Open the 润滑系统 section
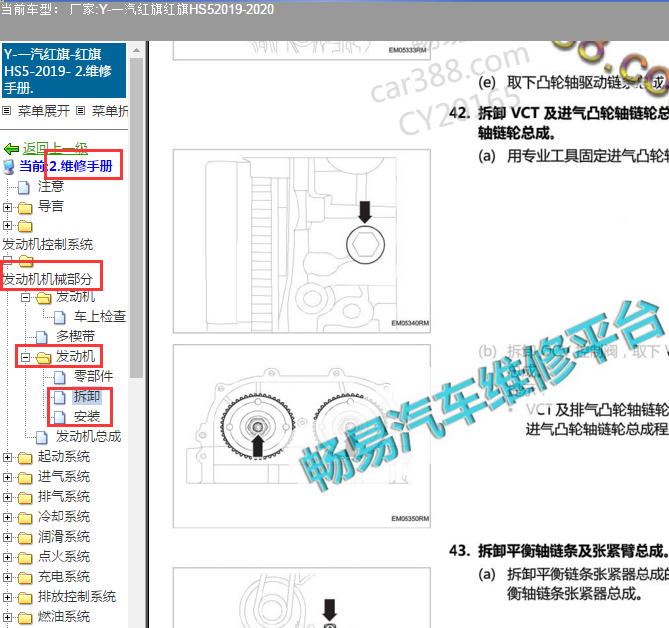This screenshot has height=628, width=669. [x=64, y=536]
